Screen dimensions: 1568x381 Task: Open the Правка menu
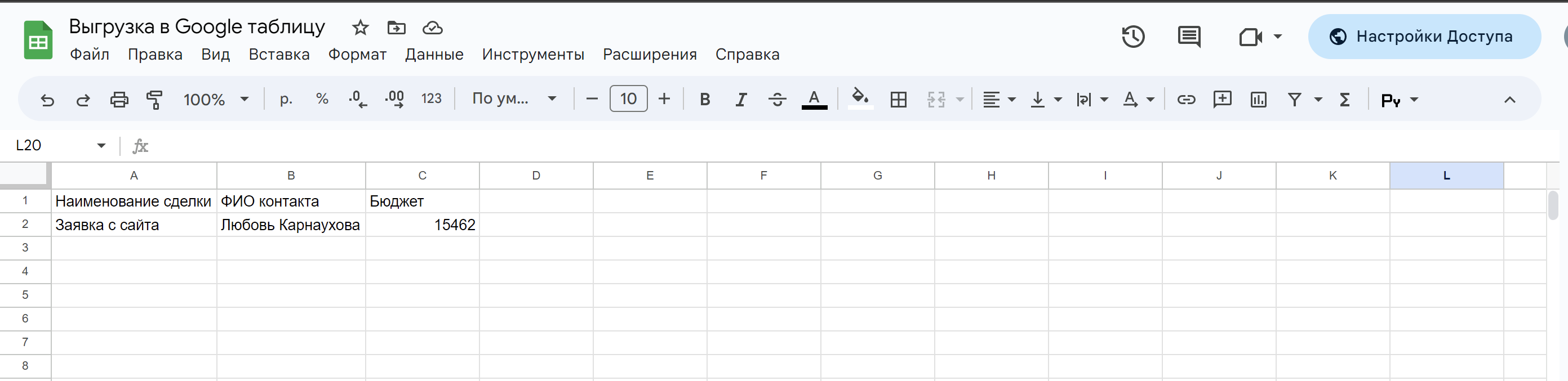[x=154, y=54]
